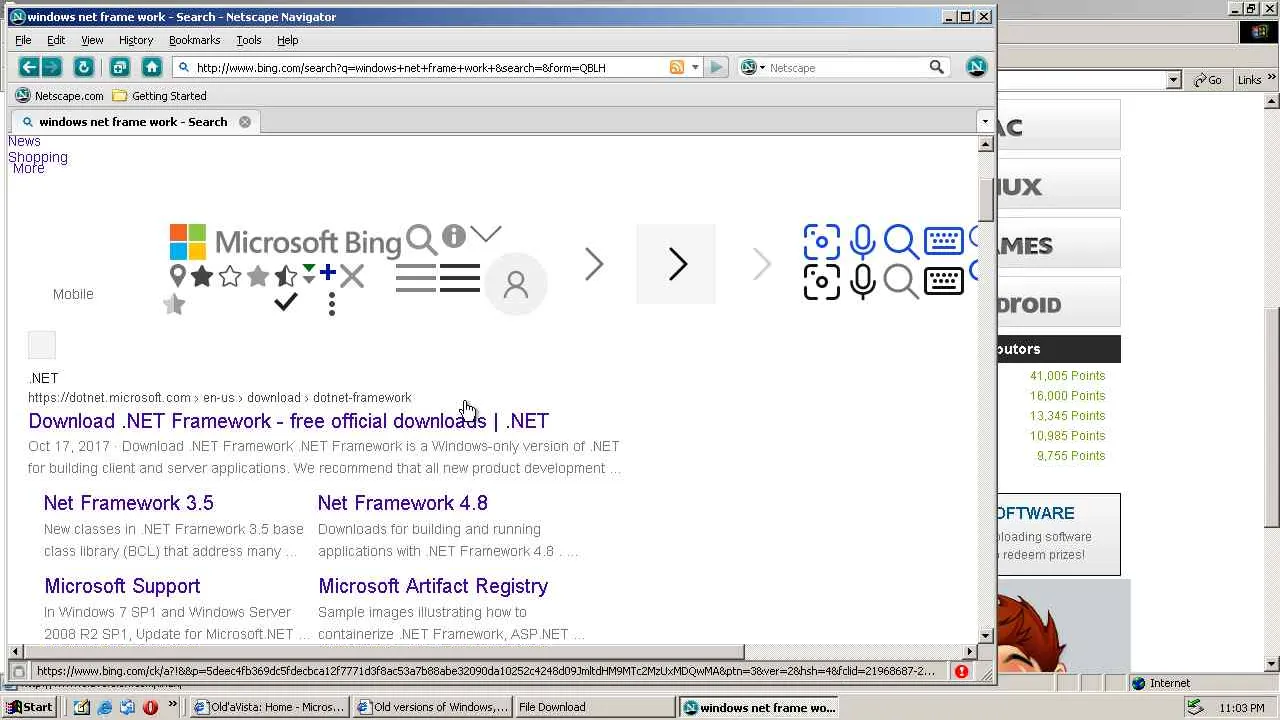Click the Netscape N throbber logo
The width and height of the screenshot is (1280, 720).
[x=977, y=66]
